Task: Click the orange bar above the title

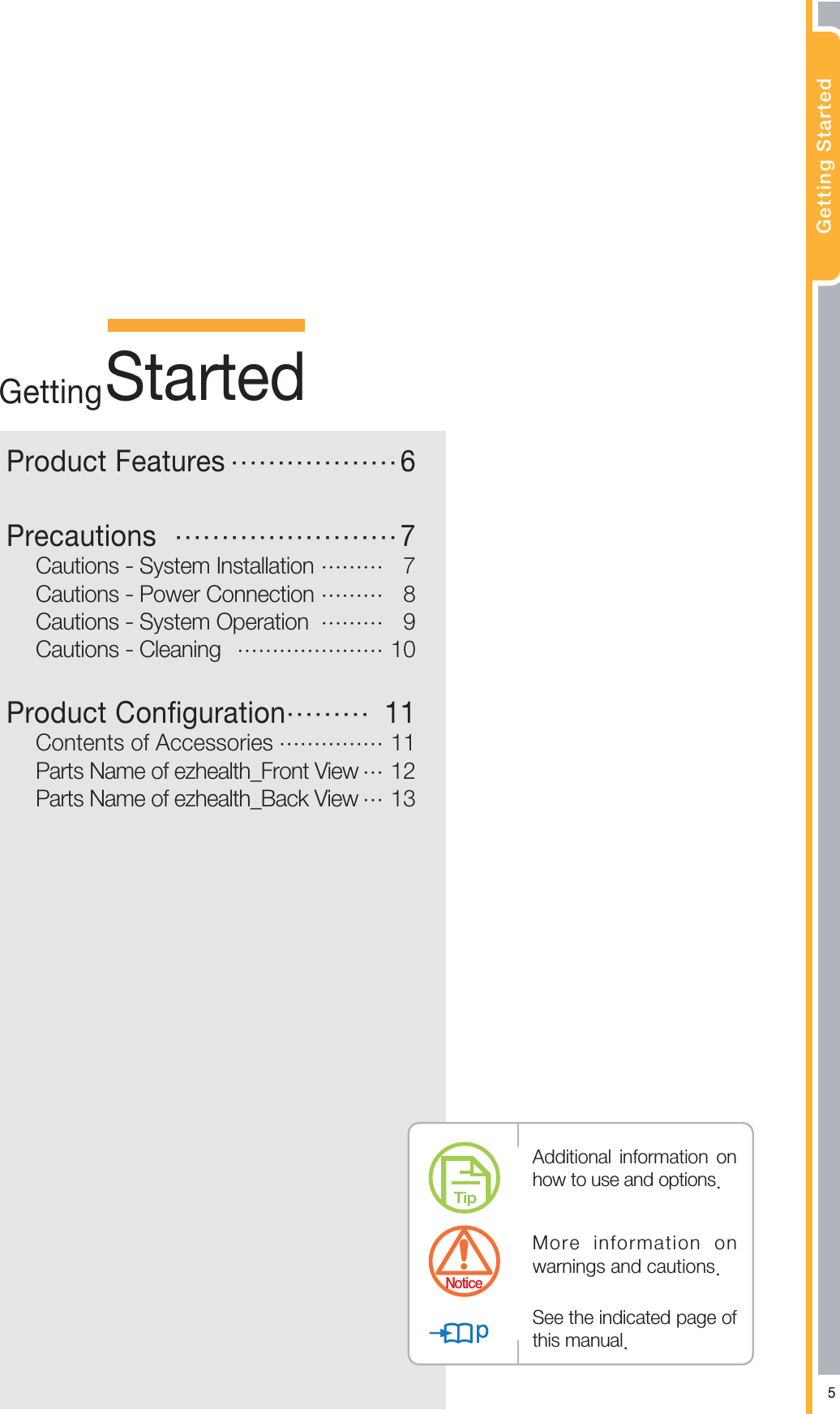Action: 206,325
